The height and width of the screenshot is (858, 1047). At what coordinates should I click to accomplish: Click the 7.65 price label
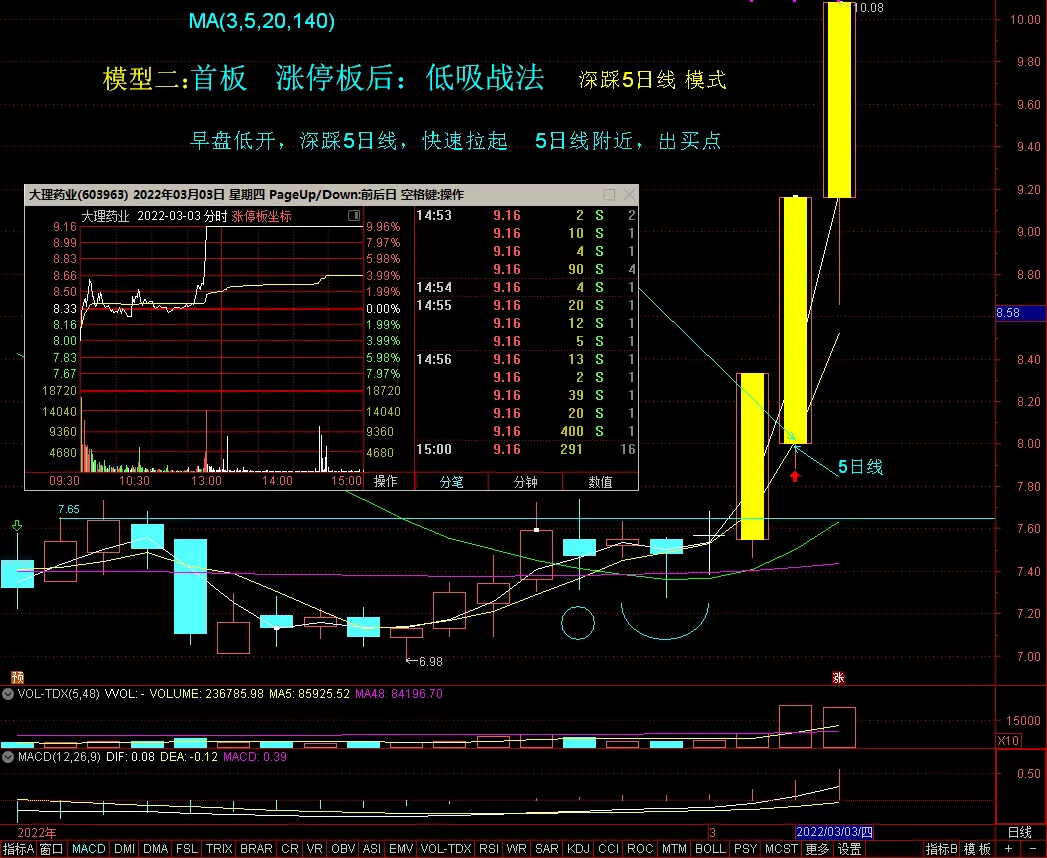[x=69, y=509]
